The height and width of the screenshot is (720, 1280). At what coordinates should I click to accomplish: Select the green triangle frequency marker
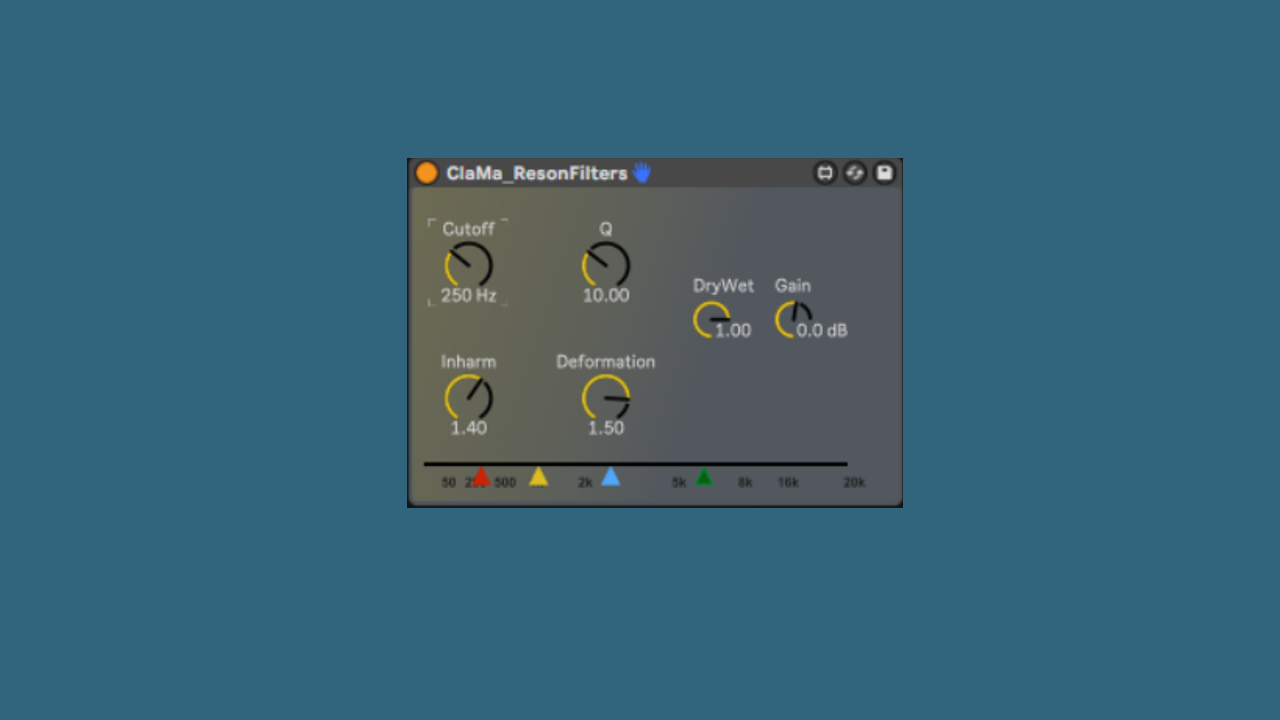point(704,476)
